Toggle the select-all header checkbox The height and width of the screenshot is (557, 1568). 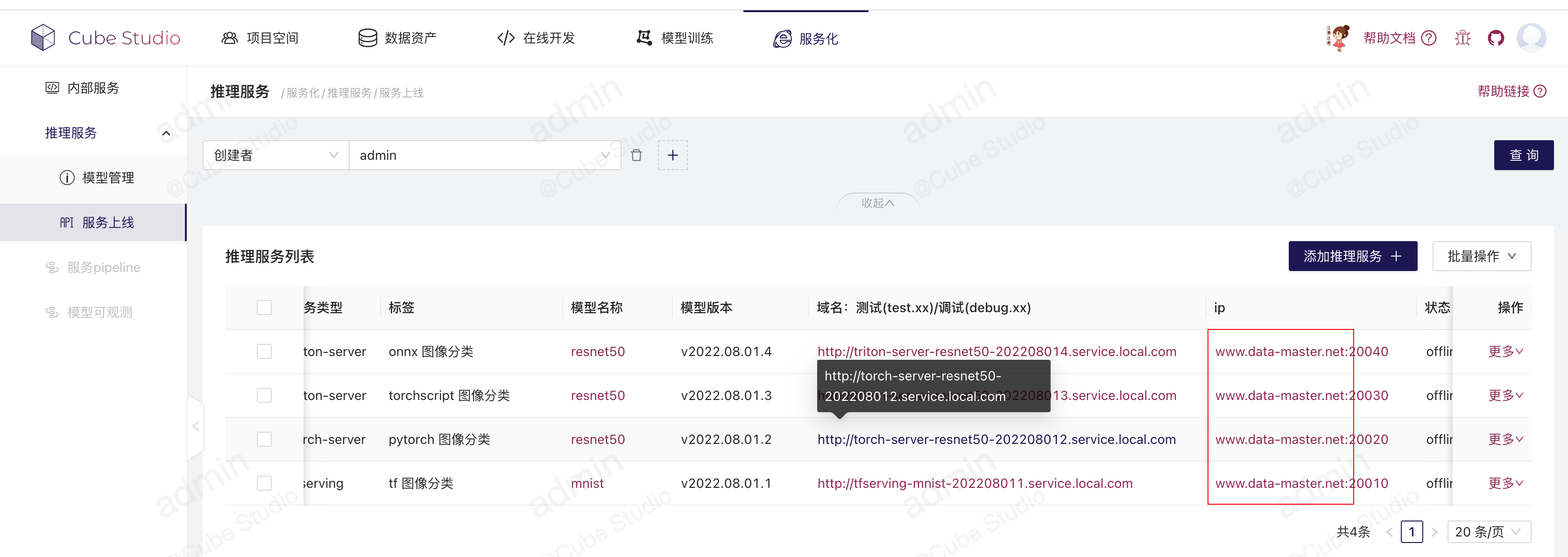pos(264,308)
